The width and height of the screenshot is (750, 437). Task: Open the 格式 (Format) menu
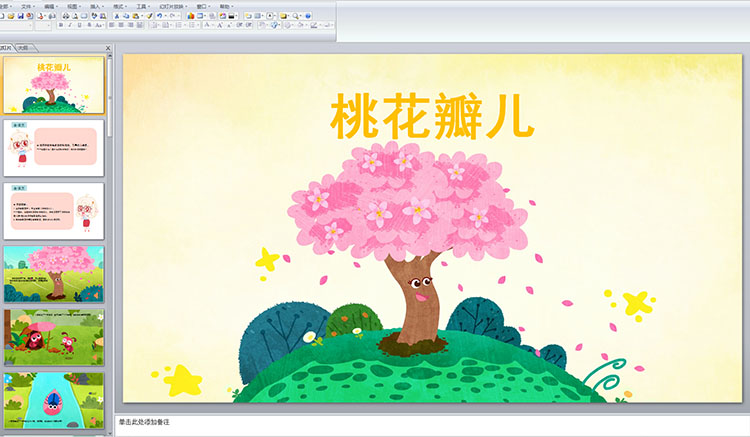click(x=120, y=7)
